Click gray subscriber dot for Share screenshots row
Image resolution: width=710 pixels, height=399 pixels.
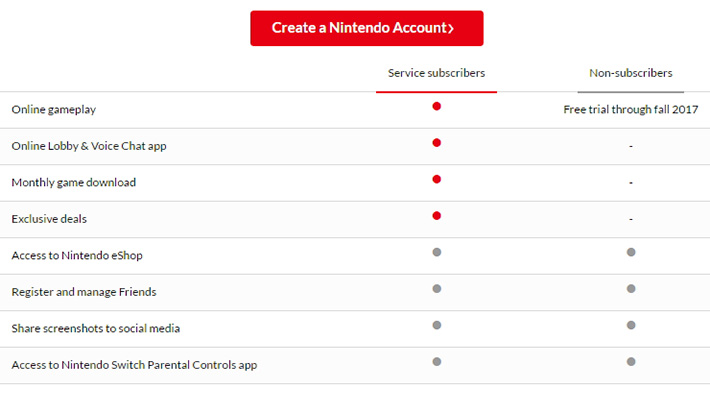437,325
